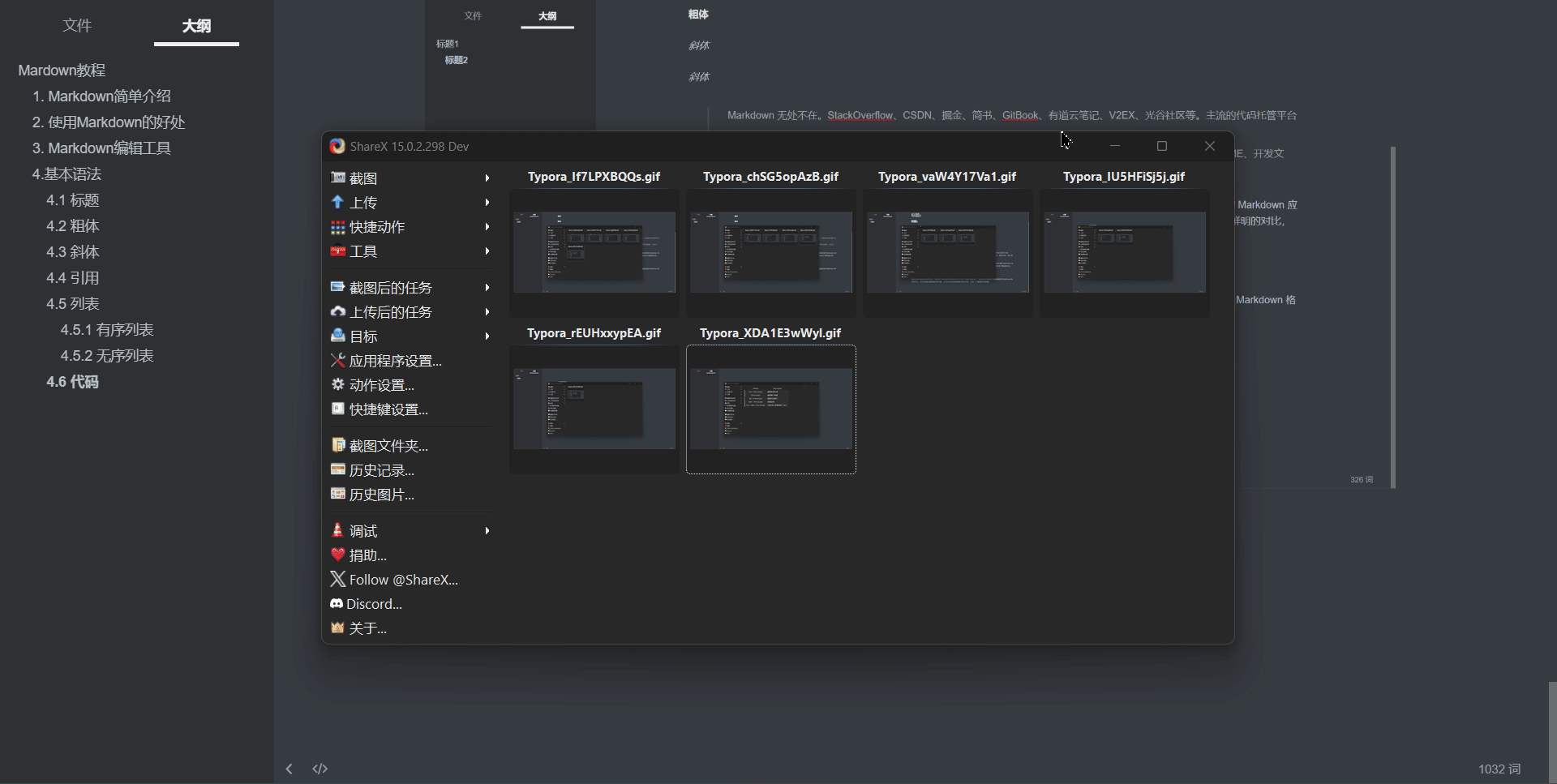
Task: Click the 历史图片 image history icon
Action: [338, 494]
